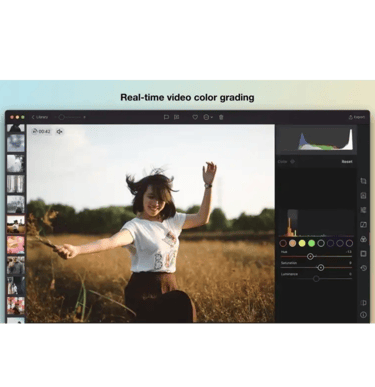Click the RGB histogram at panel top
The height and width of the screenshot is (387, 375).
316,139
